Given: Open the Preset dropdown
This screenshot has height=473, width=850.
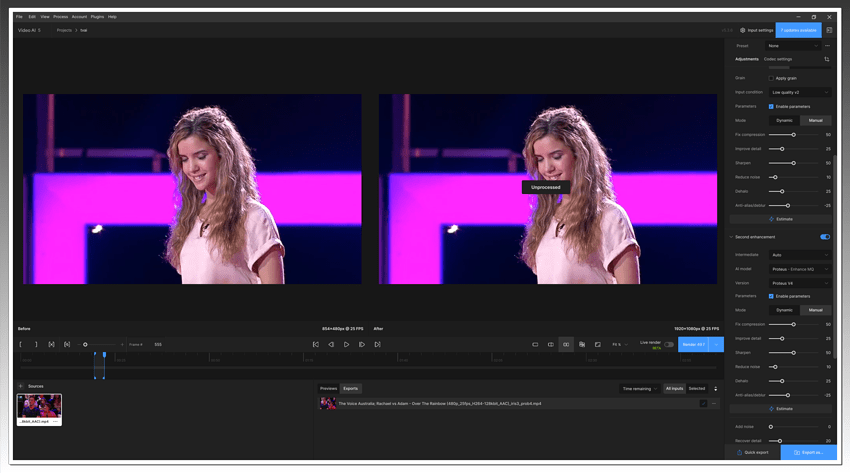Looking at the screenshot, I should [x=793, y=46].
